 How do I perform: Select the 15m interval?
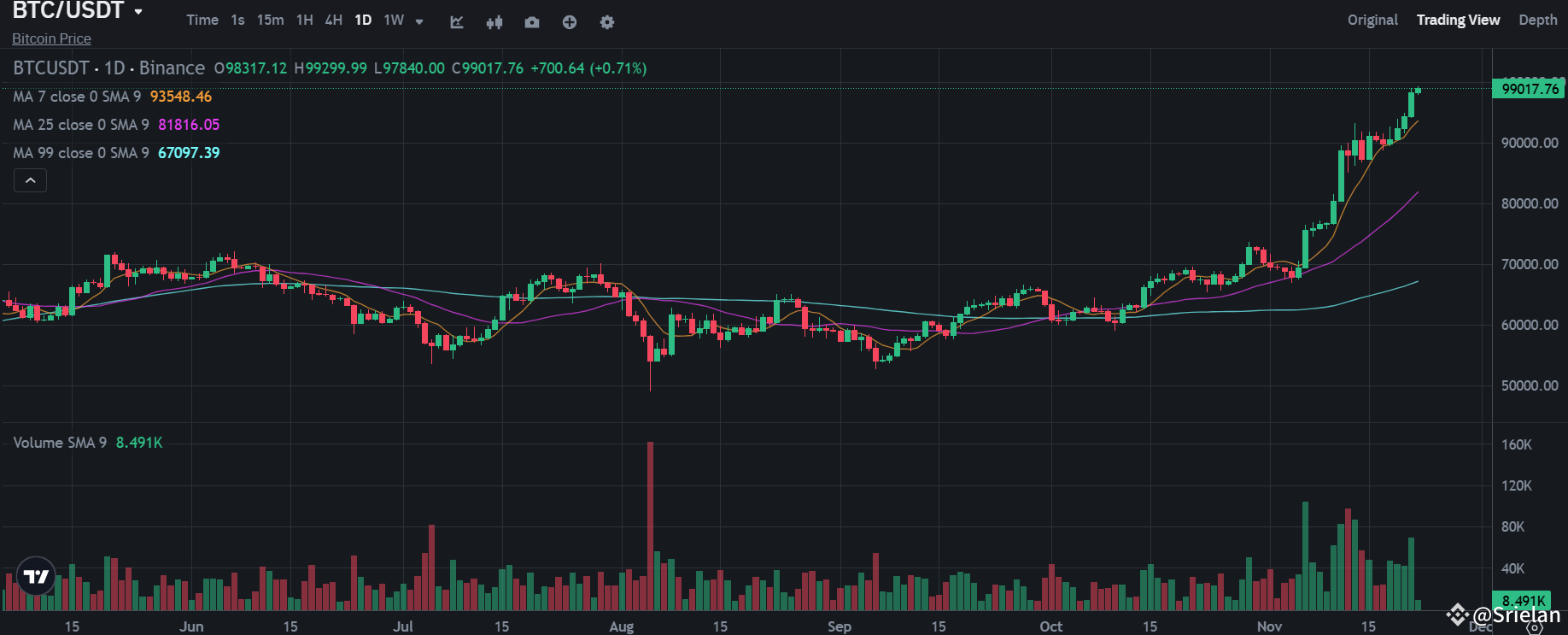271,20
